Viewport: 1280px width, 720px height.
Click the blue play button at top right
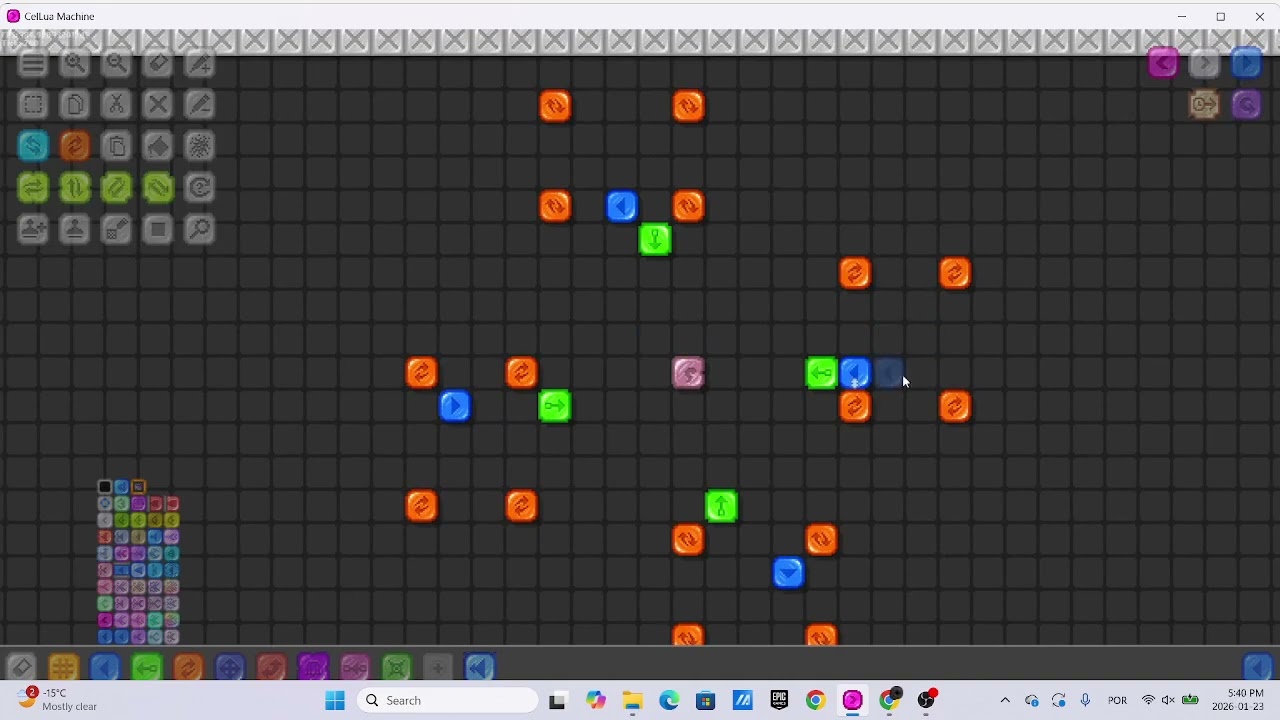pos(1246,64)
